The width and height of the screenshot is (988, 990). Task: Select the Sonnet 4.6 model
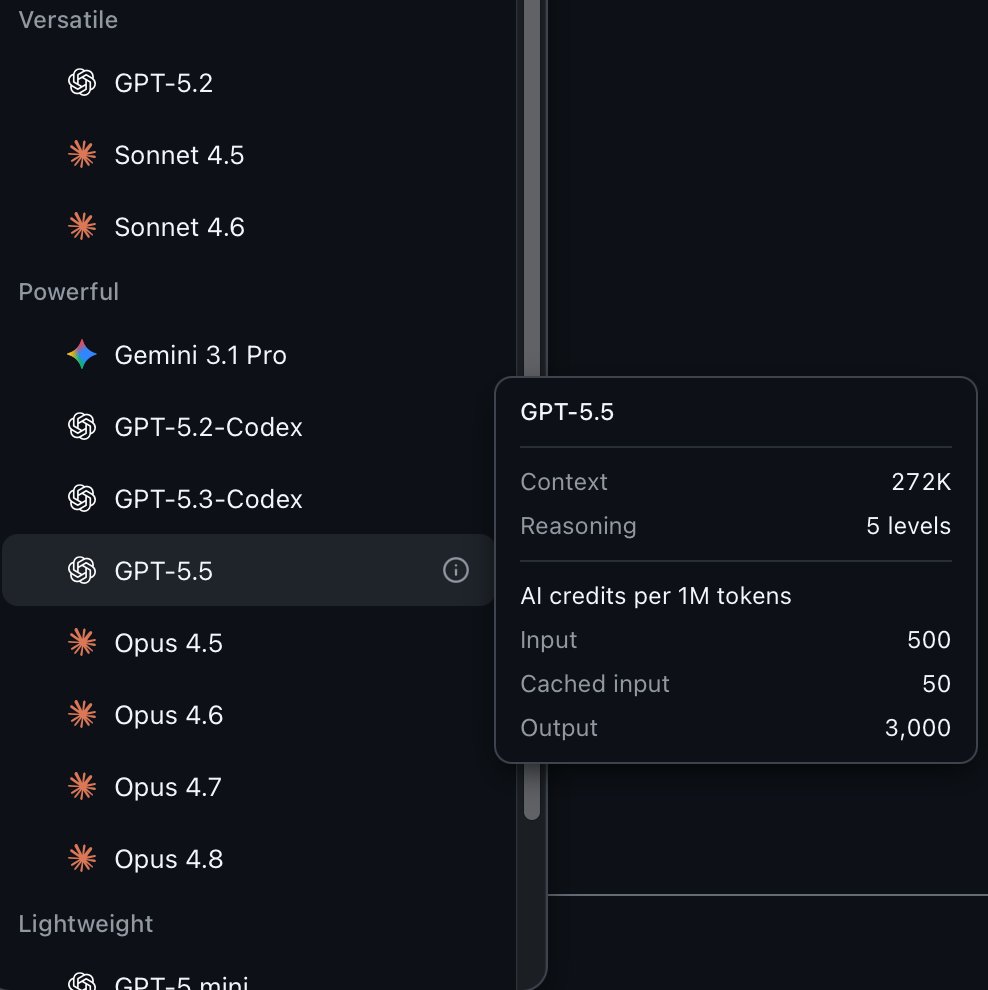pyautogui.click(x=248, y=227)
